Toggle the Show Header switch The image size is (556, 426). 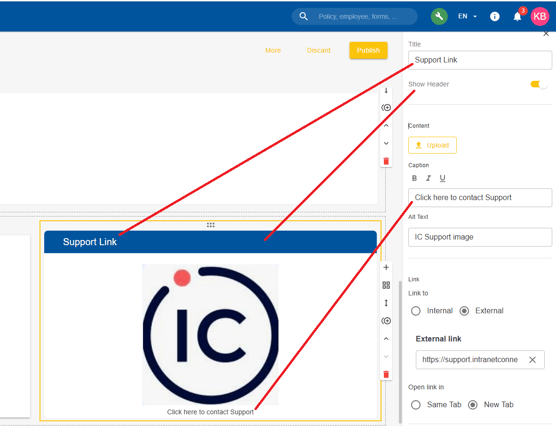click(539, 84)
